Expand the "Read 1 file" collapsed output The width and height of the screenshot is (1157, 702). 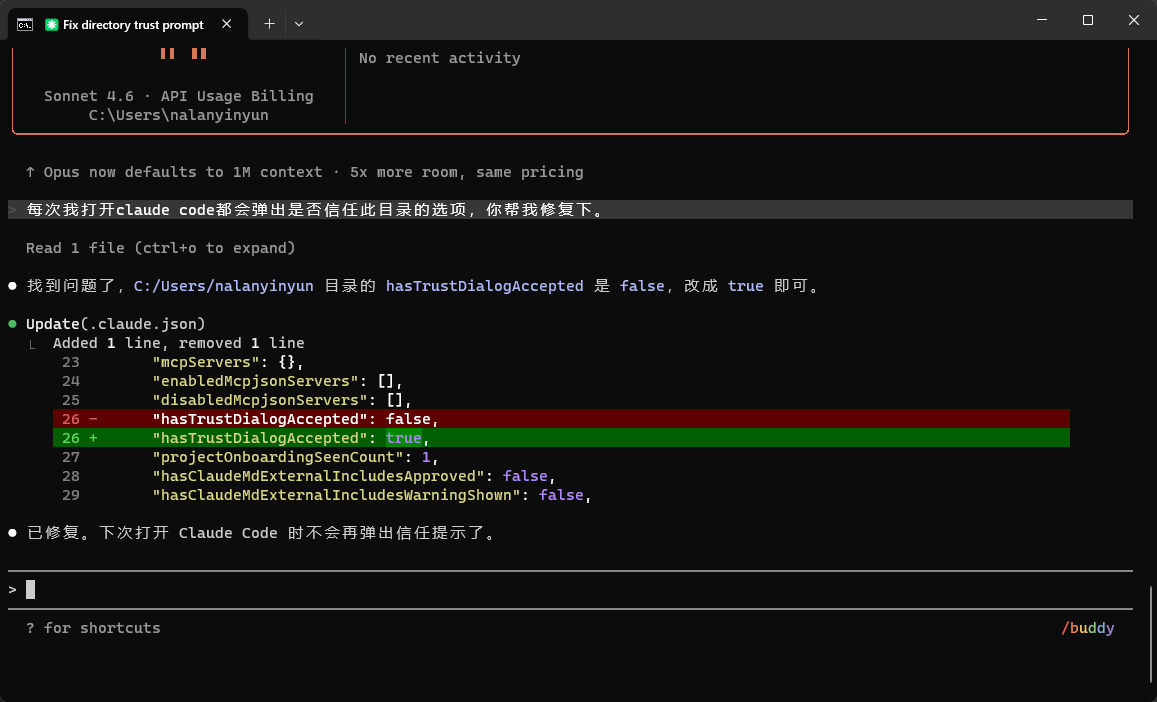pos(160,247)
